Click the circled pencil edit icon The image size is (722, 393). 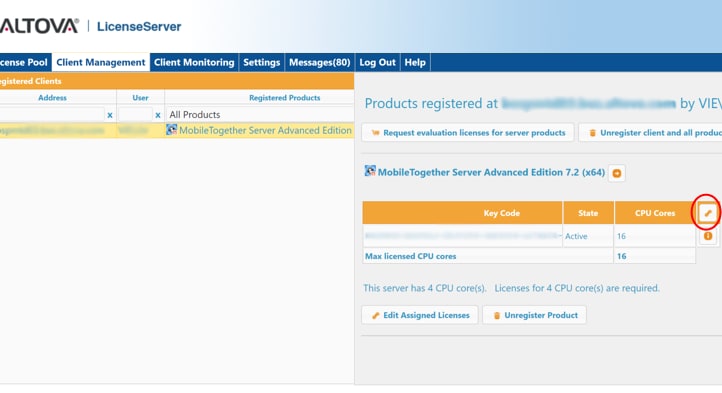tap(708, 213)
